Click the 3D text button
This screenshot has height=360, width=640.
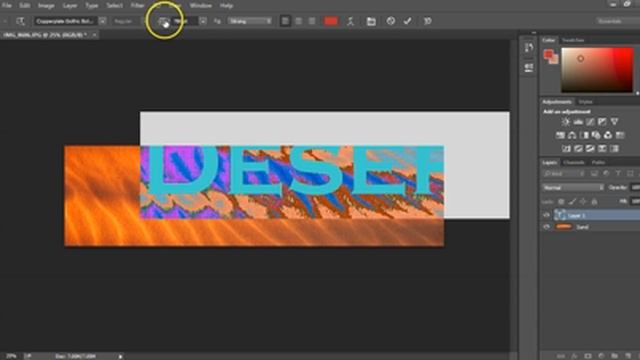427,21
